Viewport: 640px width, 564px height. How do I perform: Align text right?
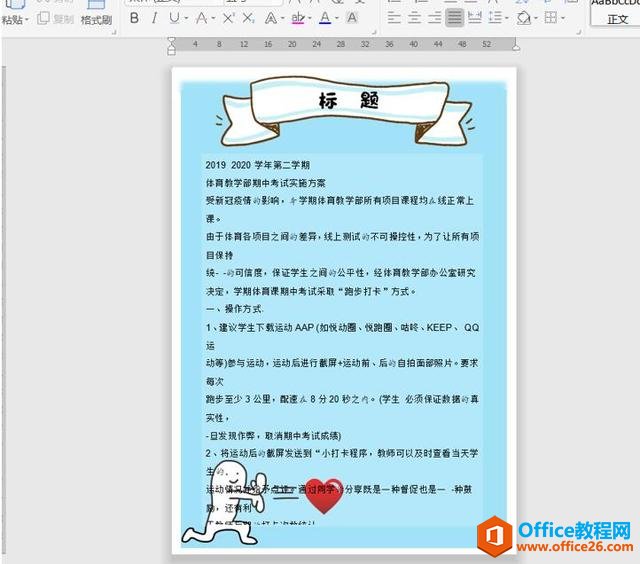point(434,18)
